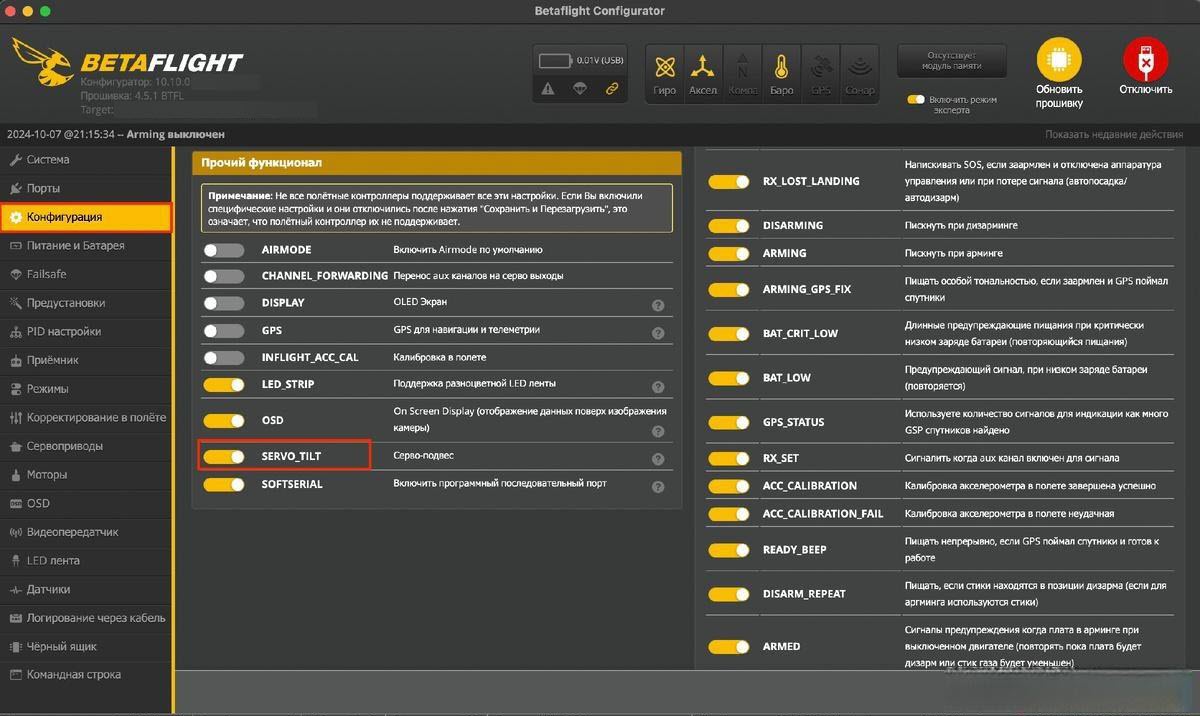This screenshot has height=716, width=1200.
Task: Switch off the ARMED beeper toggle
Action: pyautogui.click(x=729, y=647)
